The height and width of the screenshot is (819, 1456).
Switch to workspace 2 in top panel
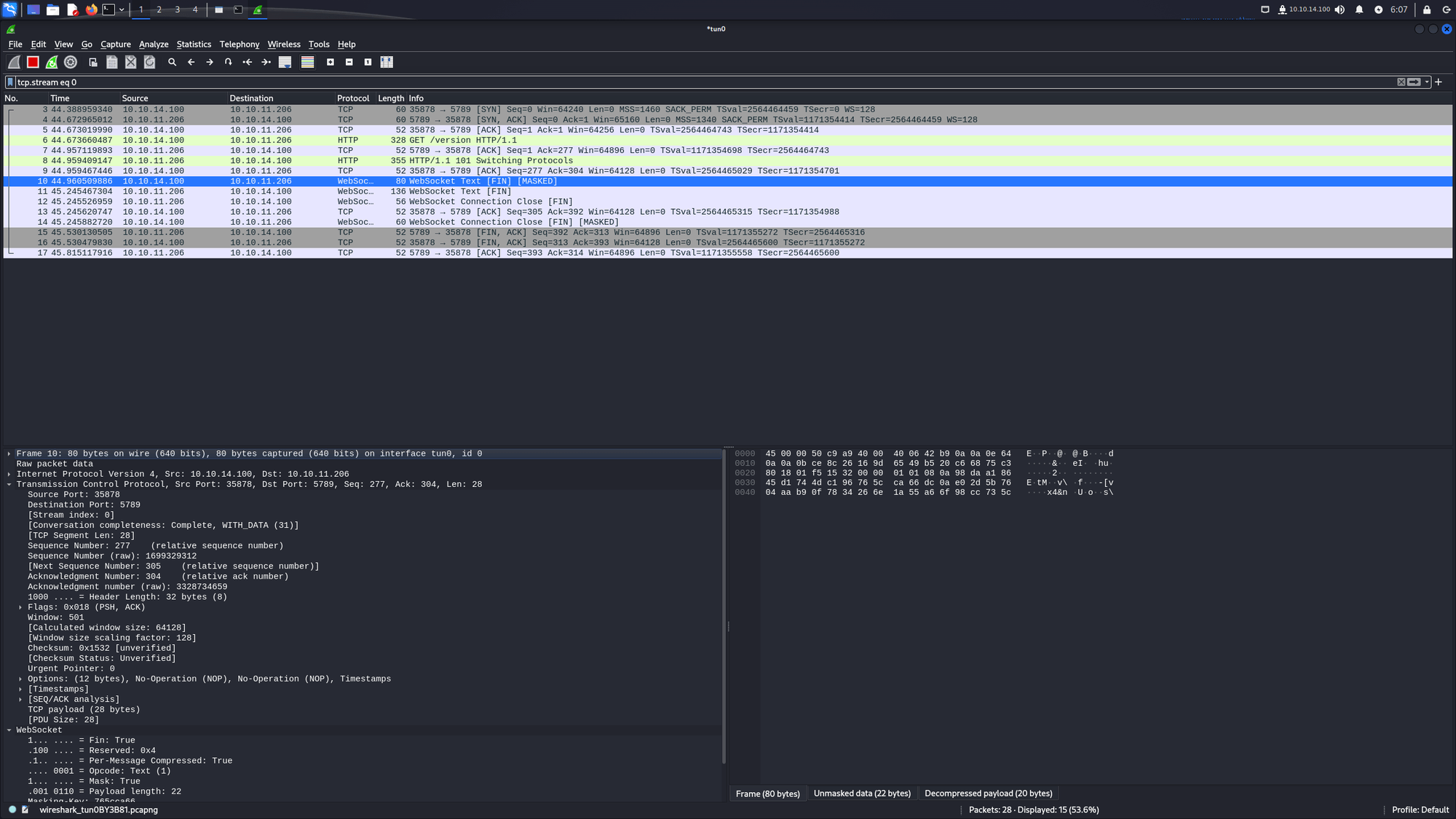point(159,9)
